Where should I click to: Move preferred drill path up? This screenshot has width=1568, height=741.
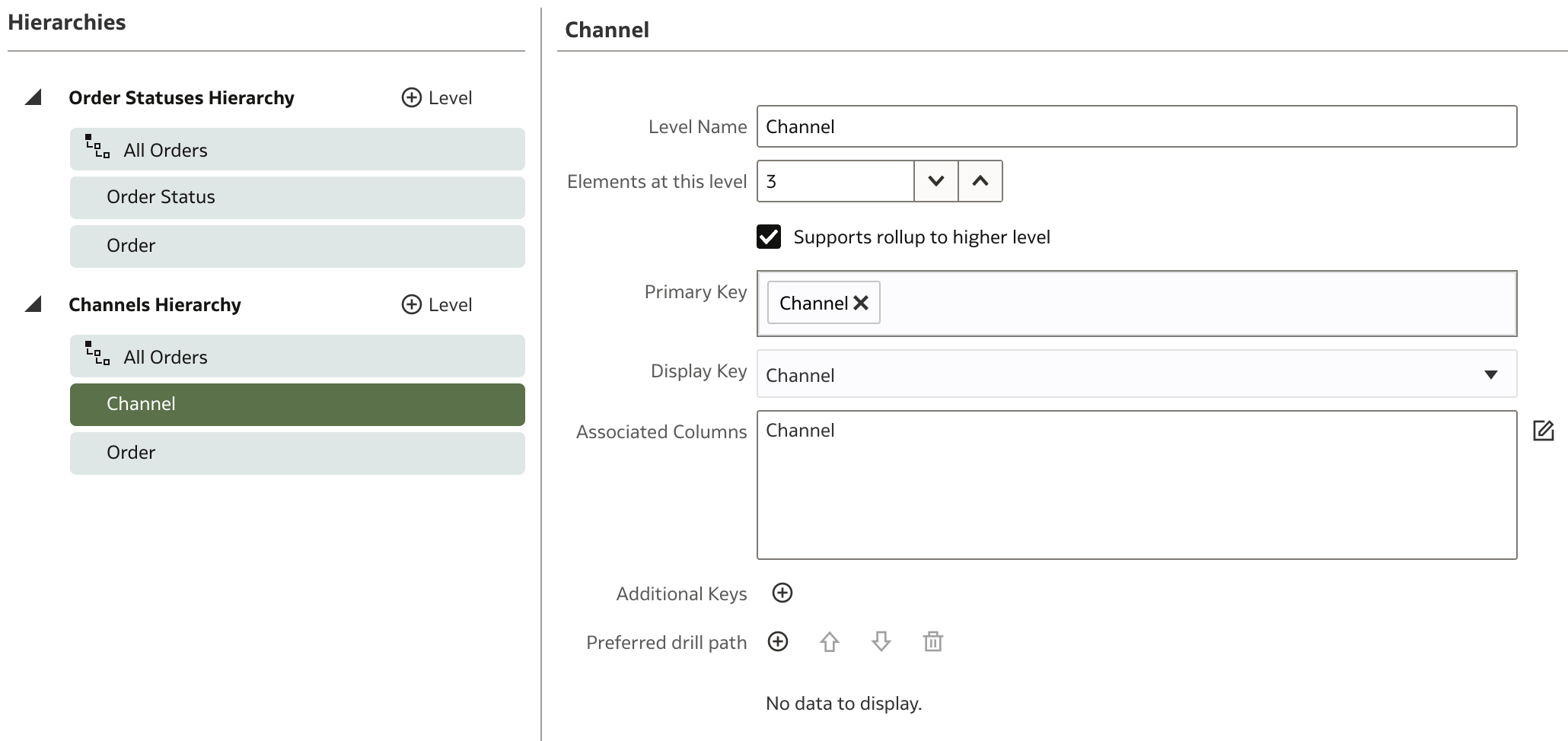point(830,642)
